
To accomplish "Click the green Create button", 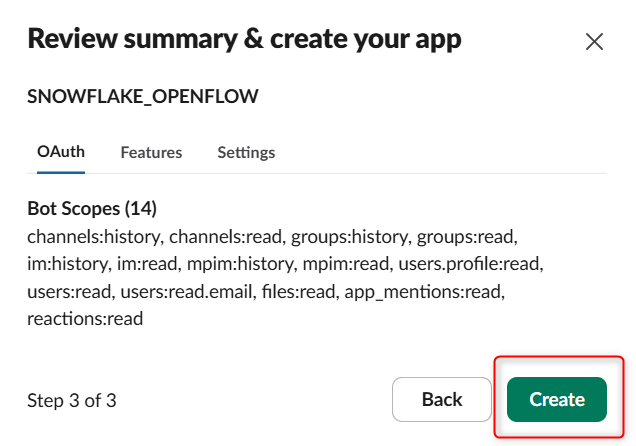I will (557, 400).
